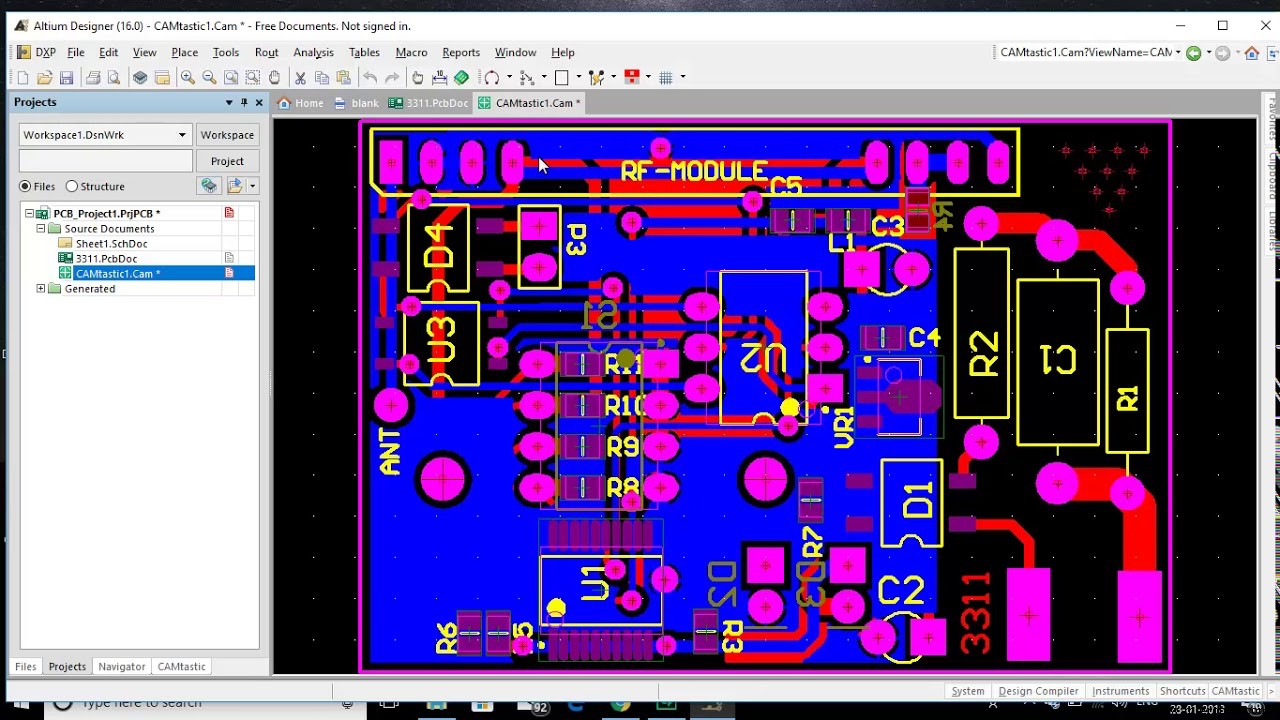
Task: Select the Zoom In tool on the toolbar
Action: click(x=188, y=77)
